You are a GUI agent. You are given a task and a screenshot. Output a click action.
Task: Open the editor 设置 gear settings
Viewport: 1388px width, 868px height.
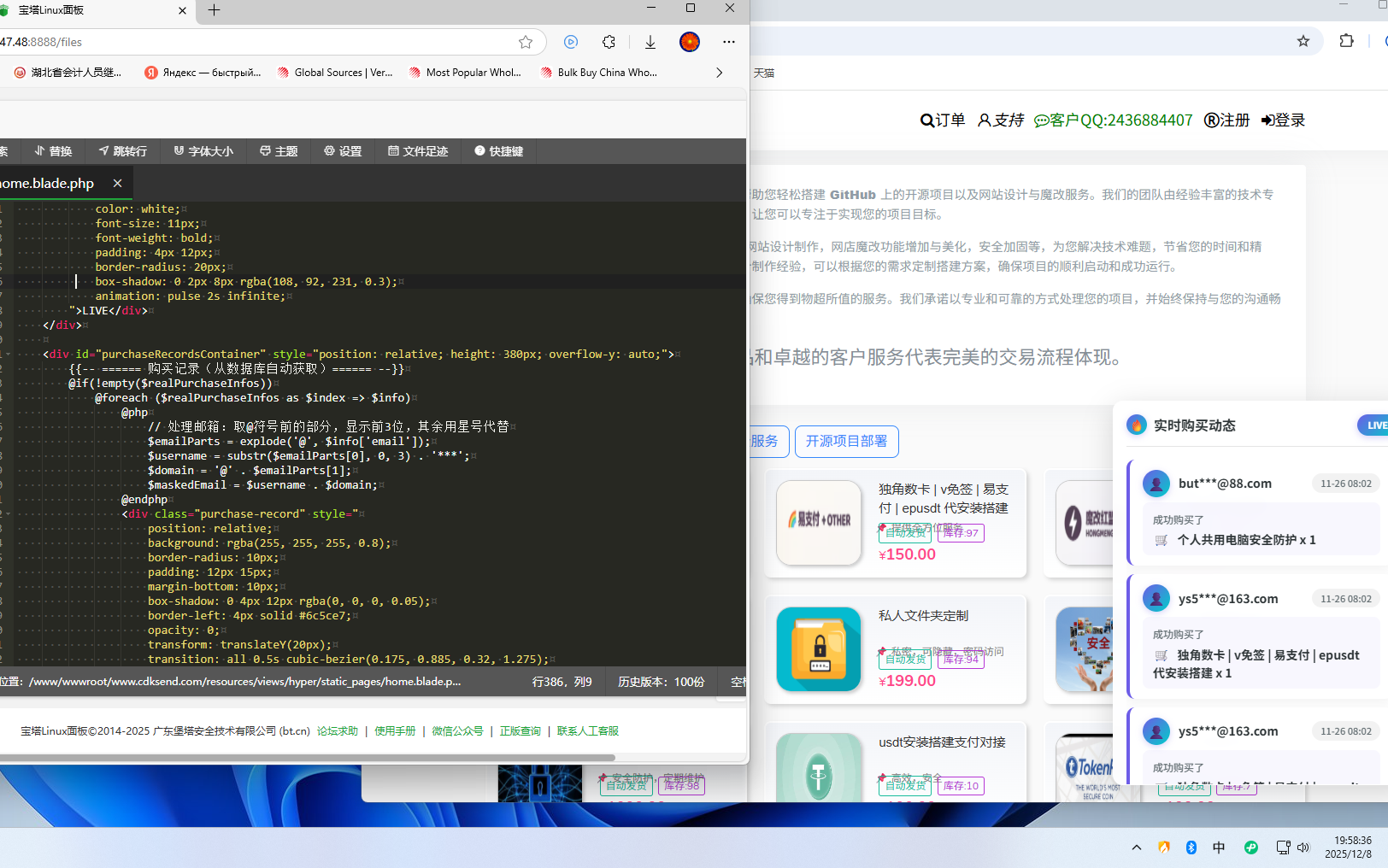click(343, 151)
